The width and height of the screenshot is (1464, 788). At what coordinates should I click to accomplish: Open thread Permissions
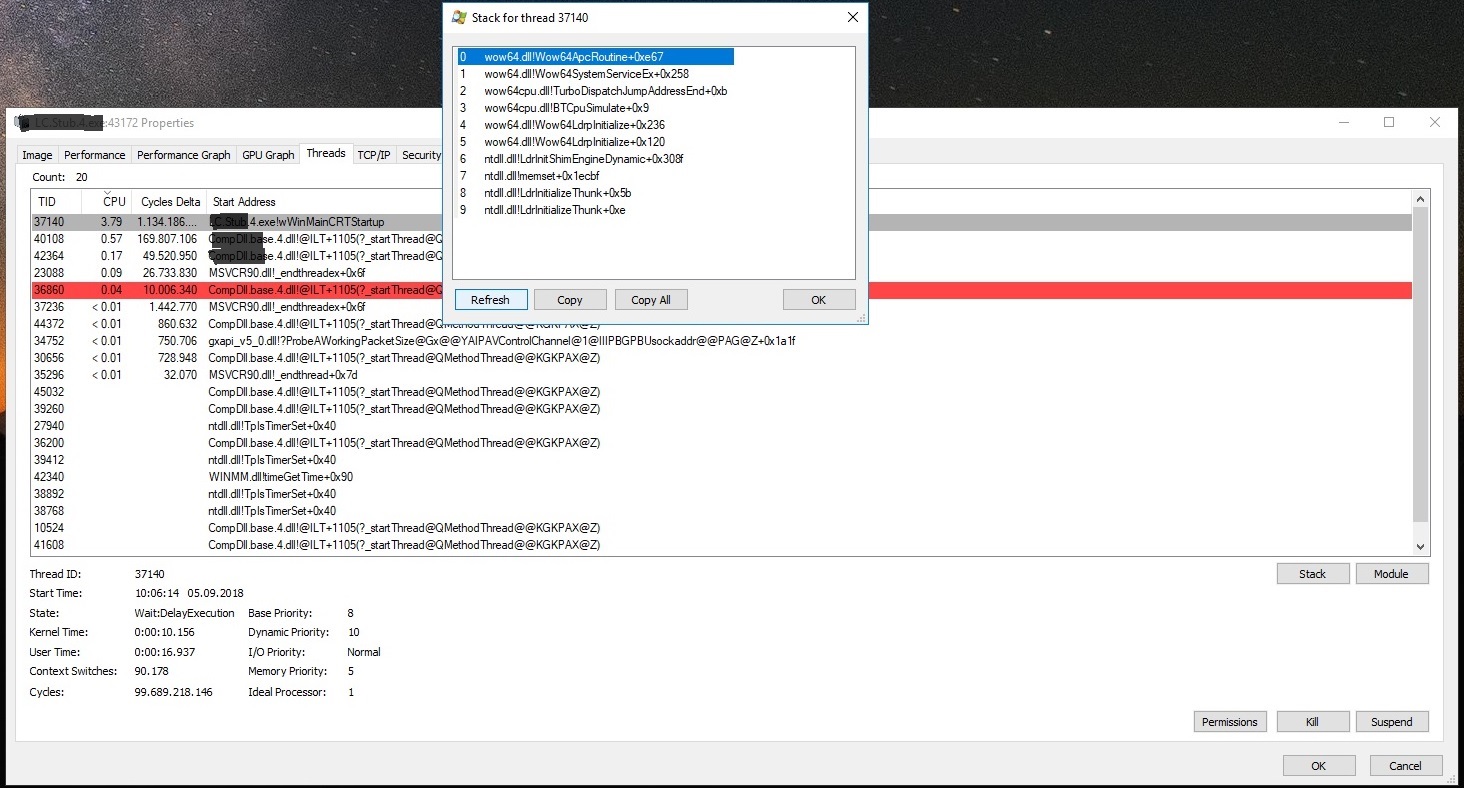coord(1230,722)
